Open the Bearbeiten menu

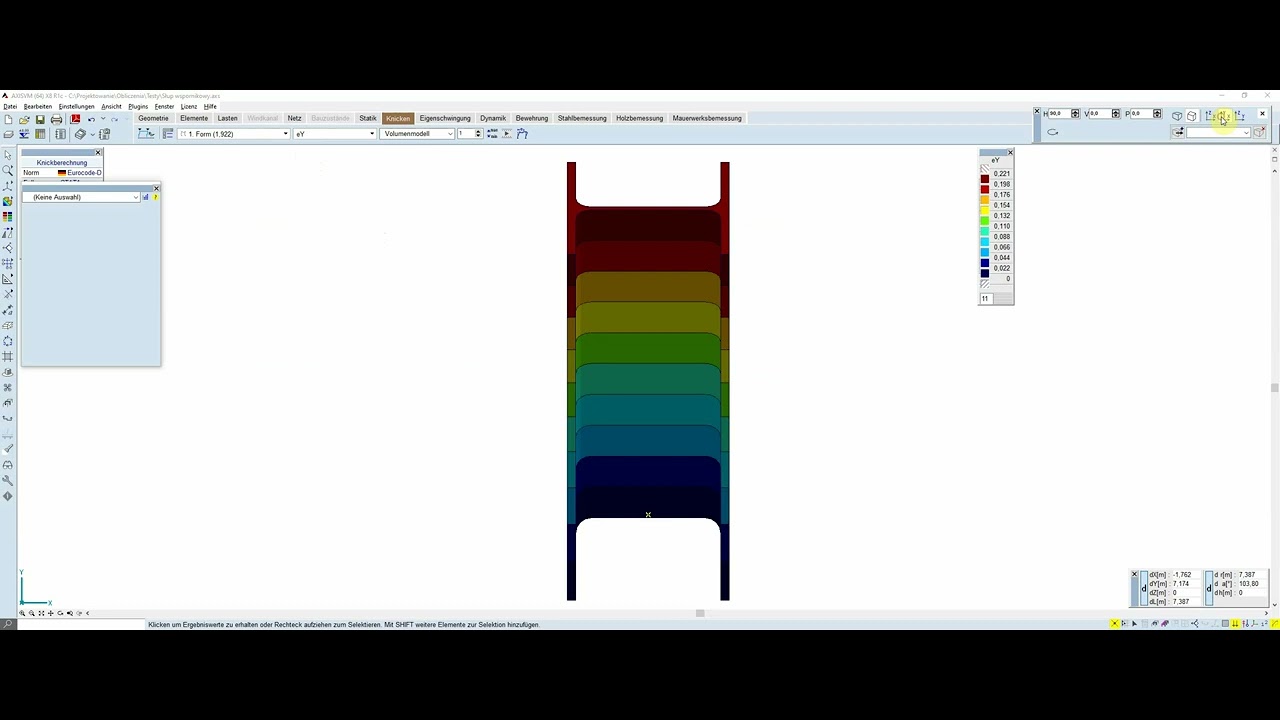pos(38,106)
